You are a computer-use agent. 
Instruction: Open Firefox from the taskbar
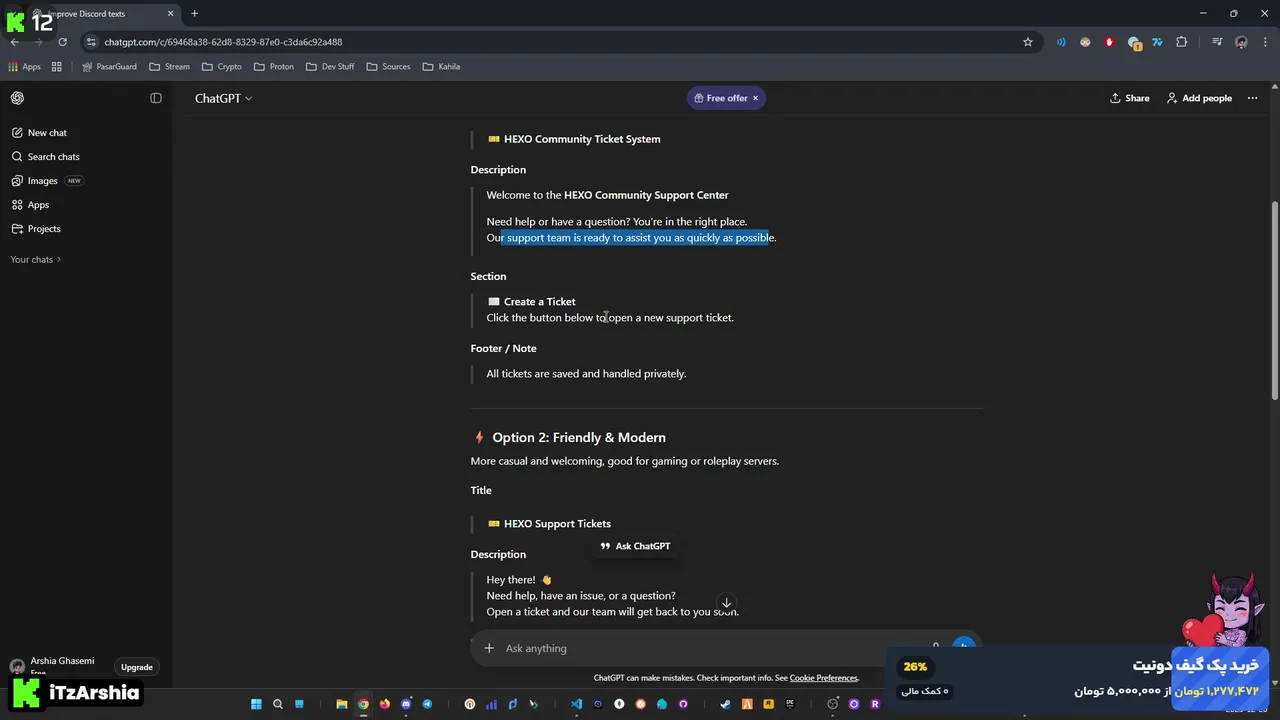pyautogui.click(x=385, y=704)
